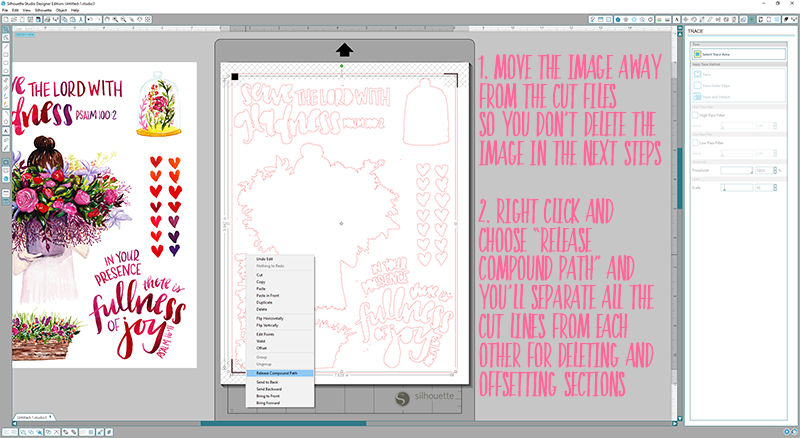Adjust the Threshold slider
Screen dimensions: 800x438
click(736, 171)
